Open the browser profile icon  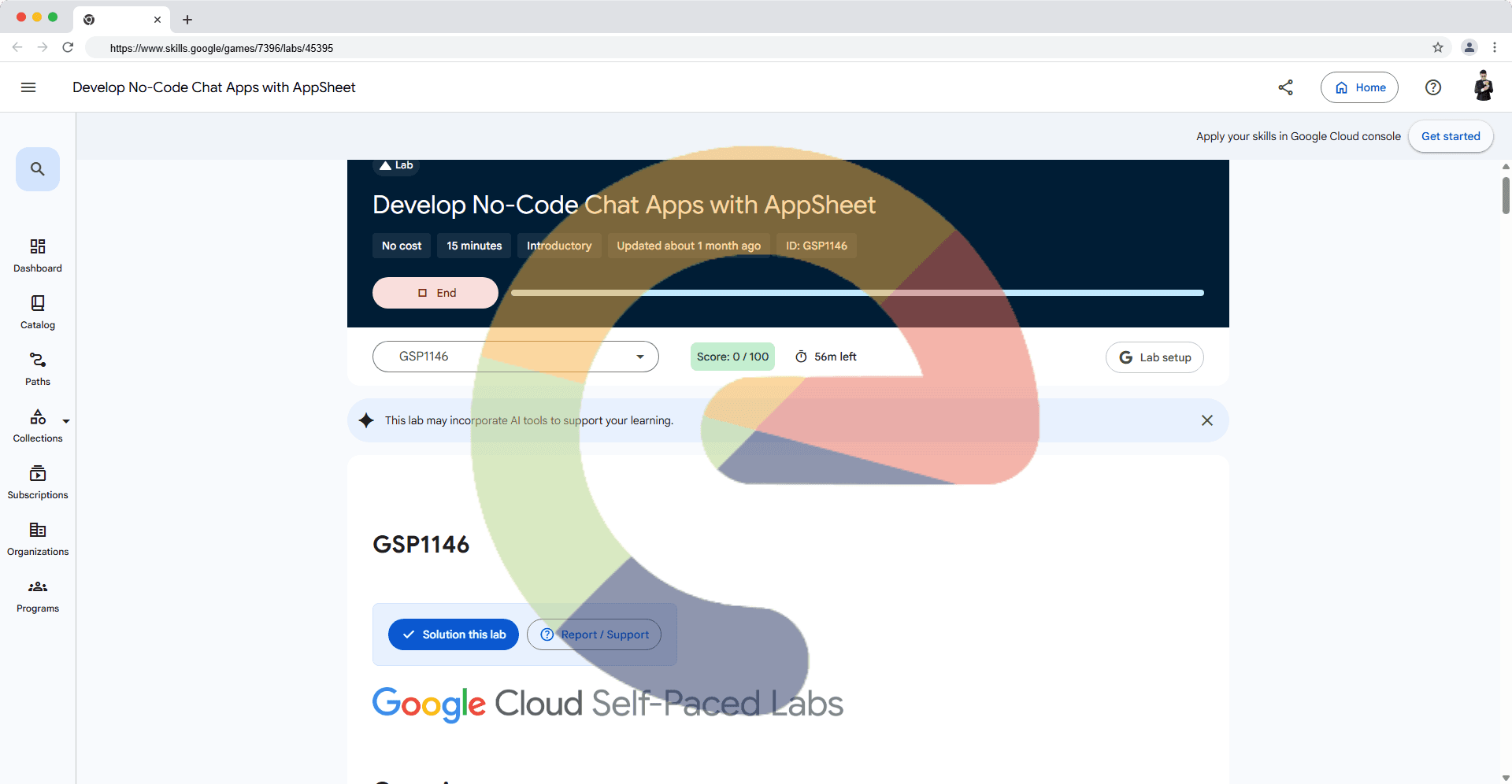(x=1469, y=47)
